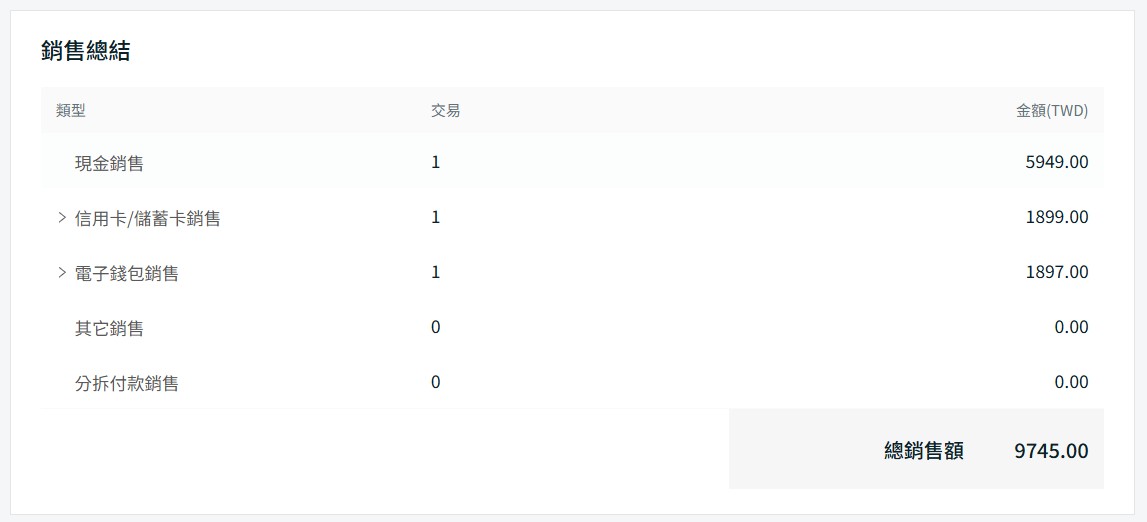The height and width of the screenshot is (522, 1147).
Task: Select the 信用卡/儲蓄卡銷售 label text
Action: [147, 218]
